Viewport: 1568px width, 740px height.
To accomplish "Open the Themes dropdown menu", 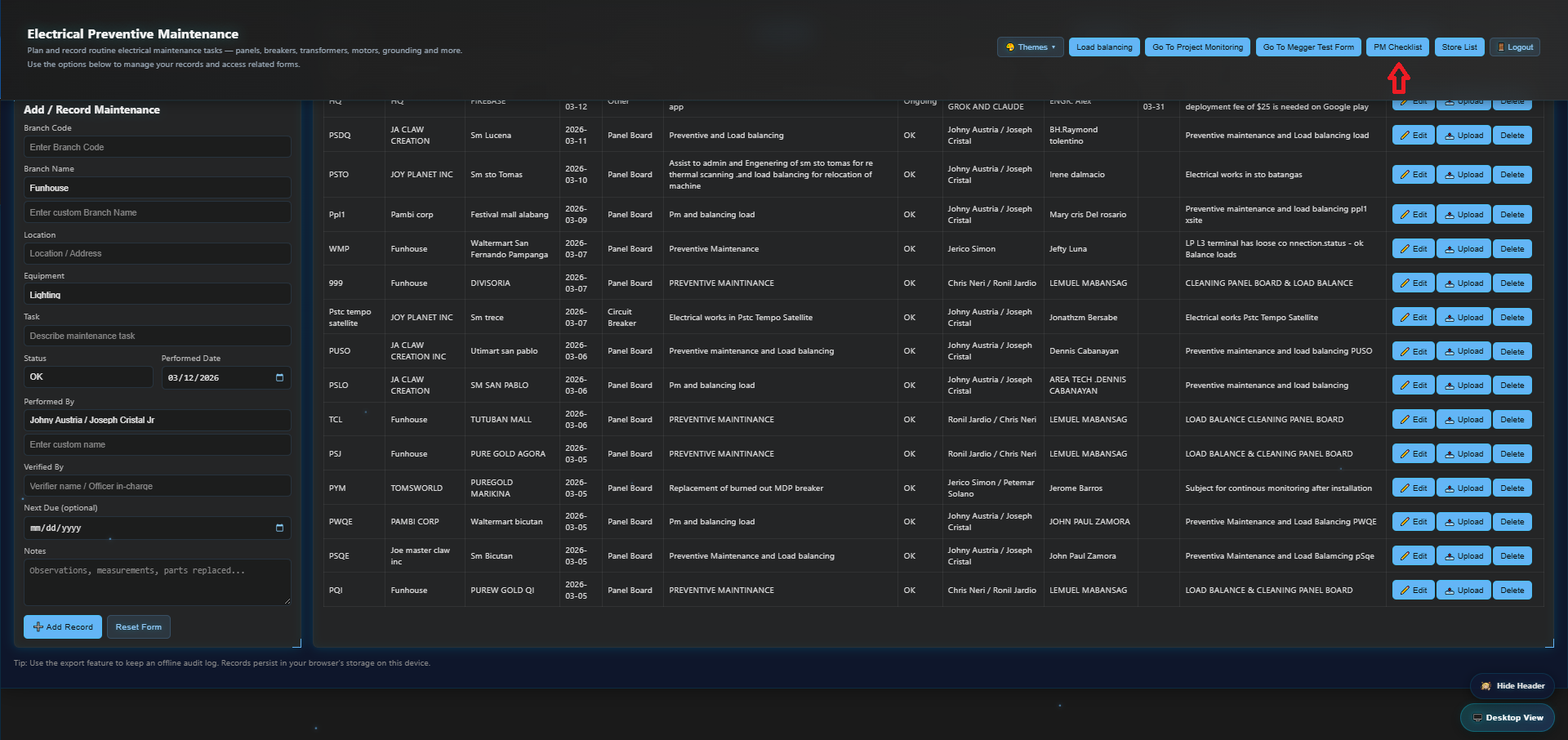I will click(x=1030, y=47).
